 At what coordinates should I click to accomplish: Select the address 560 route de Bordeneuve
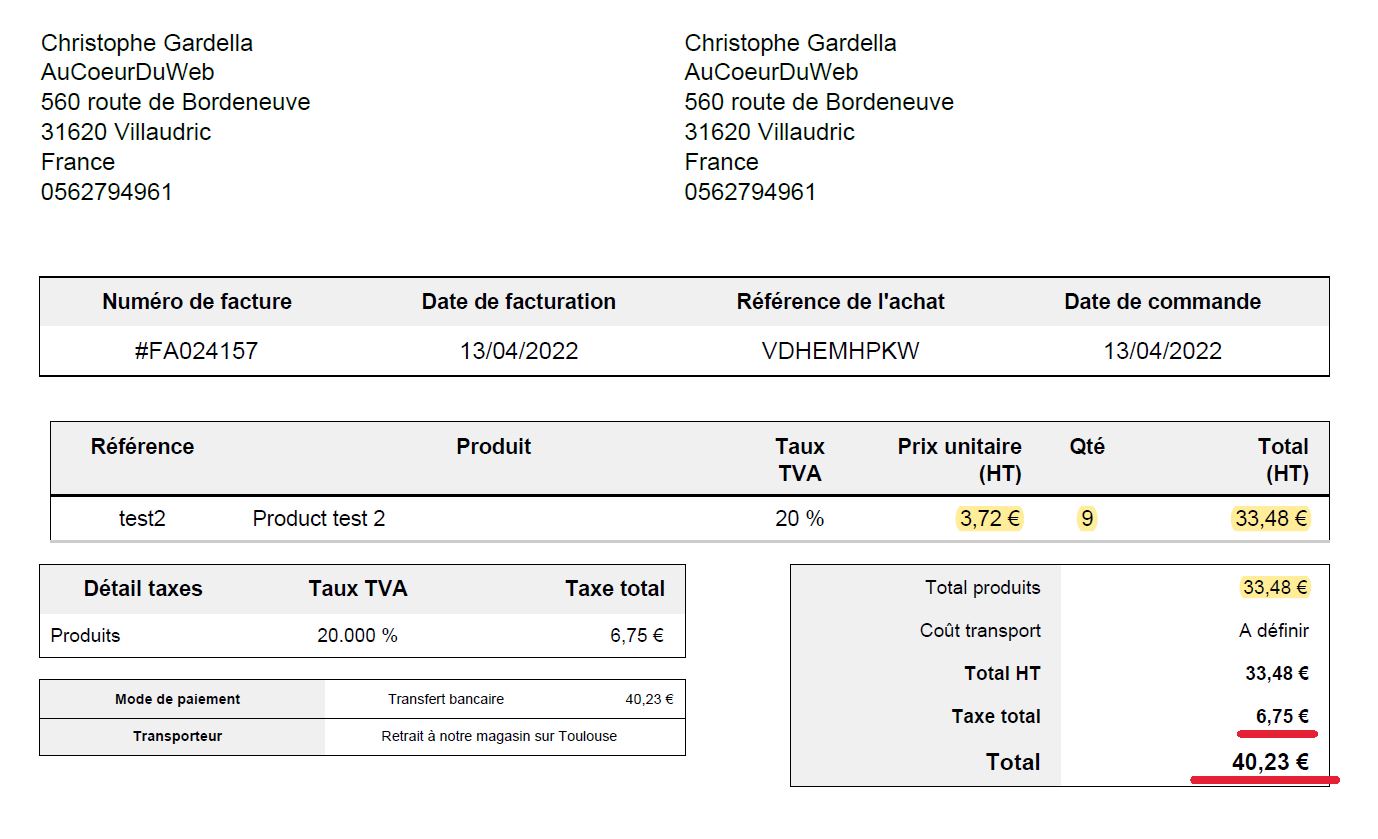(x=176, y=101)
